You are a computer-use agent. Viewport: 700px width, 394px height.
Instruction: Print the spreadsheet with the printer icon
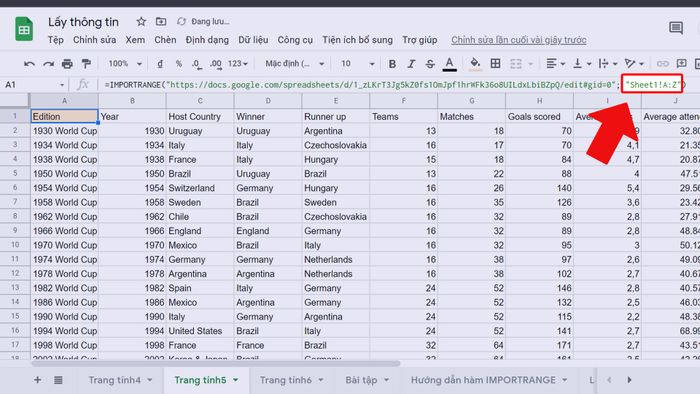click(67, 64)
